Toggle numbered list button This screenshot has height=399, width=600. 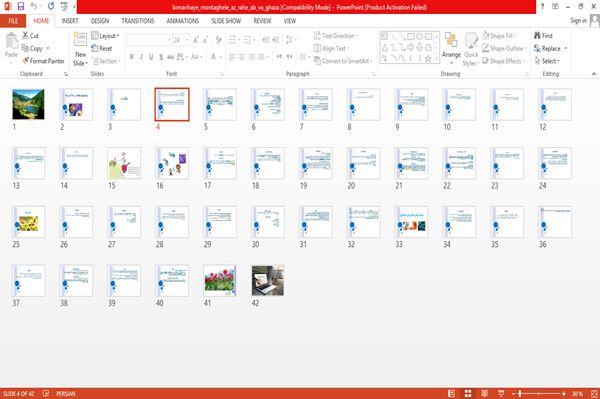[246, 40]
